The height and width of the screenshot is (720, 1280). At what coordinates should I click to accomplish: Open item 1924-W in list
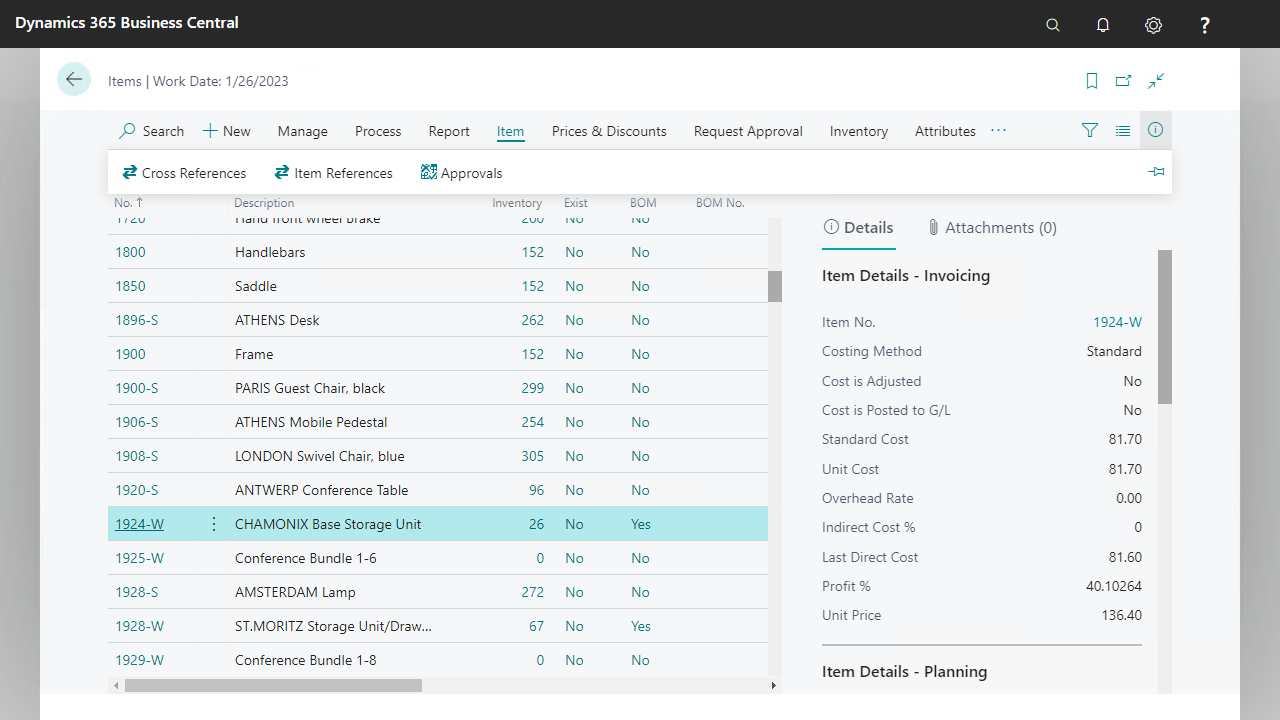click(139, 524)
